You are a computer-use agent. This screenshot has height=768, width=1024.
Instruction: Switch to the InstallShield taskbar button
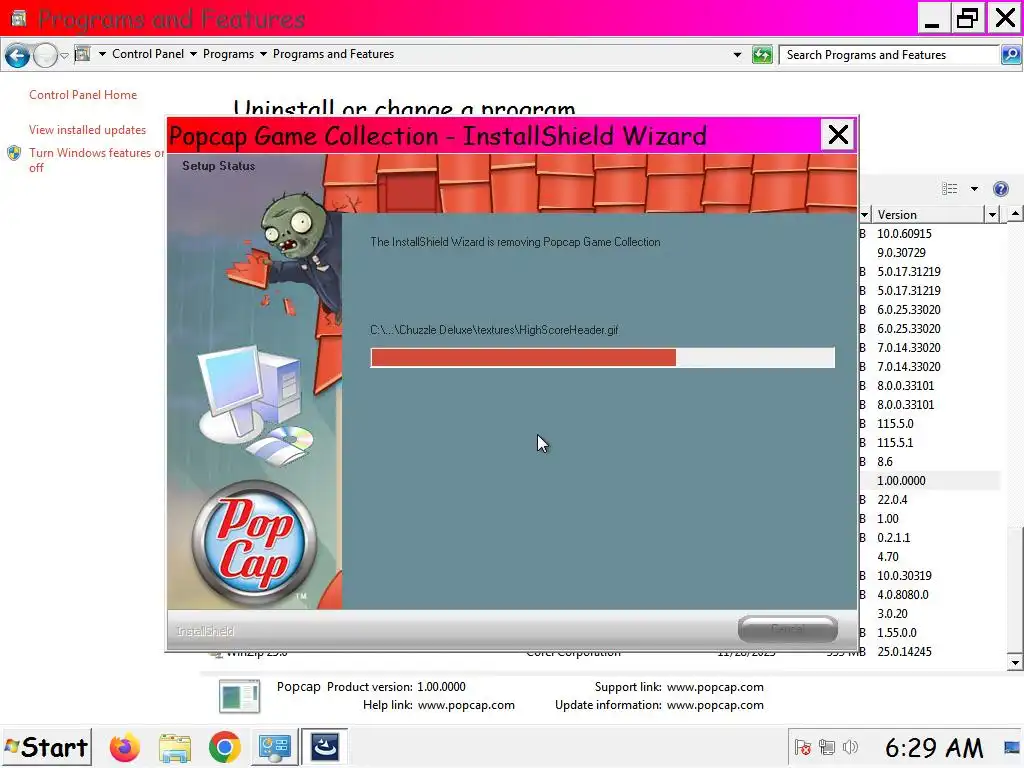tap(325, 747)
